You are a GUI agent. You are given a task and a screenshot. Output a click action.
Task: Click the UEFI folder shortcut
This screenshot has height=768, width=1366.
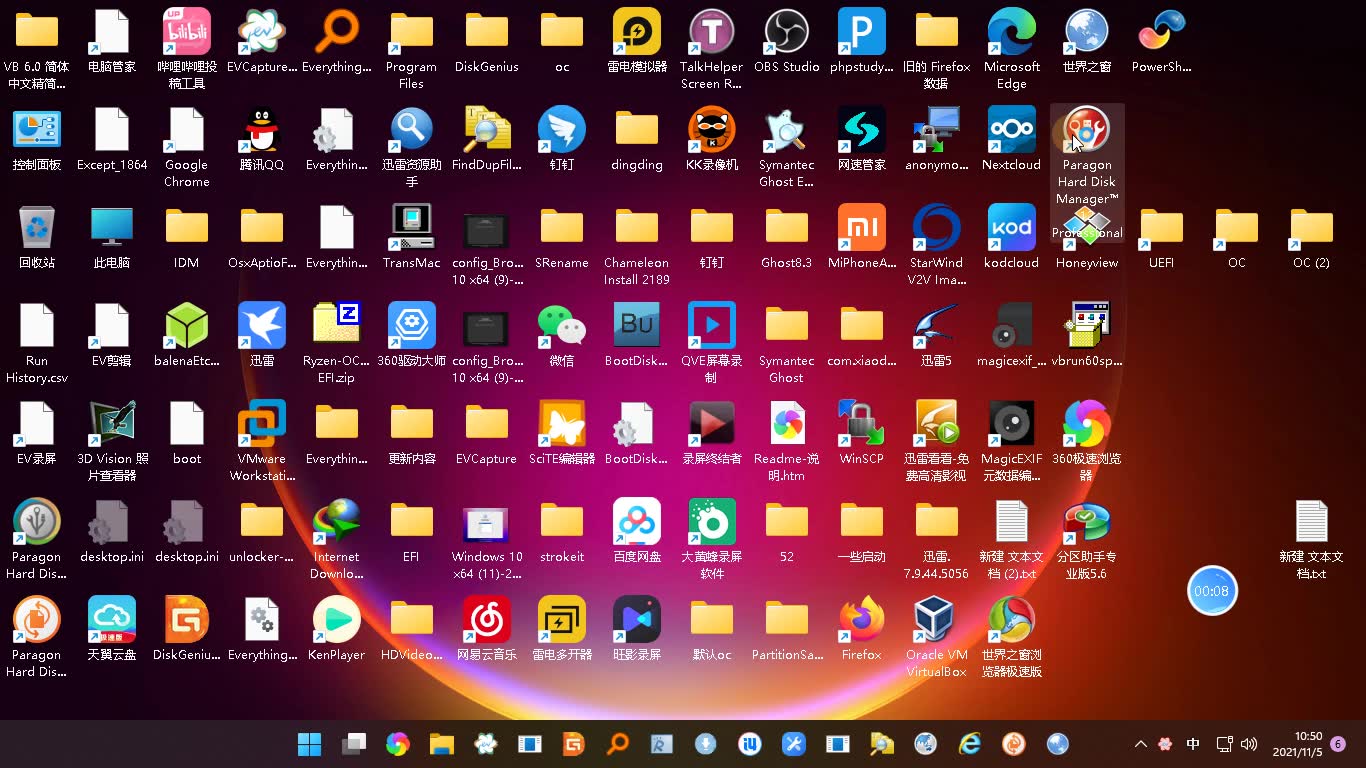tap(1162, 238)
